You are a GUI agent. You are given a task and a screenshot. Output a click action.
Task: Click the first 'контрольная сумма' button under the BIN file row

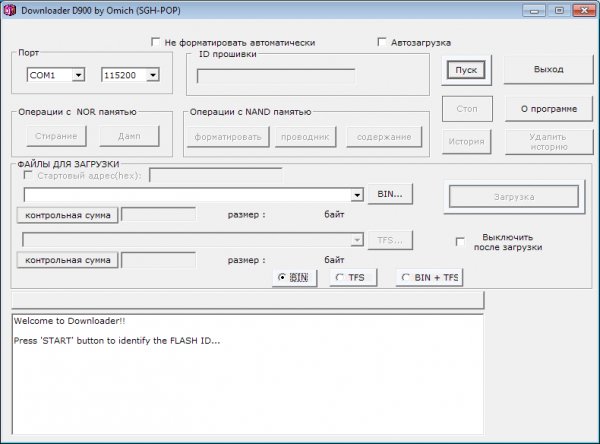coord(67,215)
